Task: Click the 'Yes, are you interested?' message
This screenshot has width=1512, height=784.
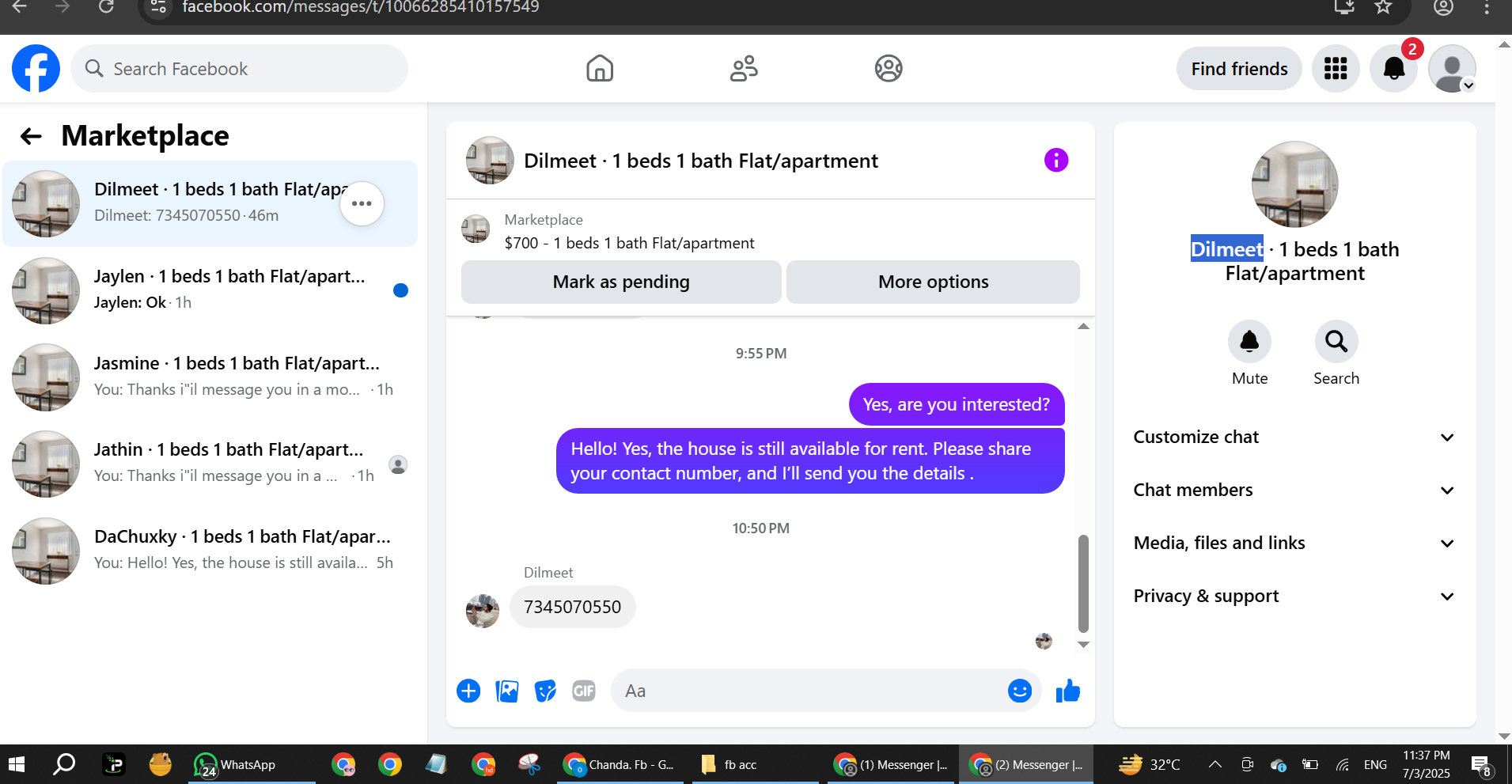Action: pyautogui.click(x=956, y=404)
